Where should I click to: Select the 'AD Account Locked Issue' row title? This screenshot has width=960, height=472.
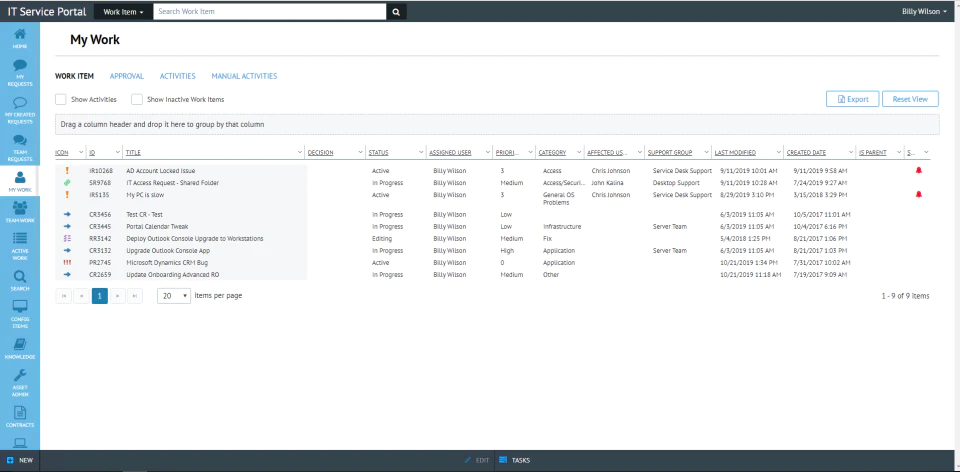click(160, 171)
